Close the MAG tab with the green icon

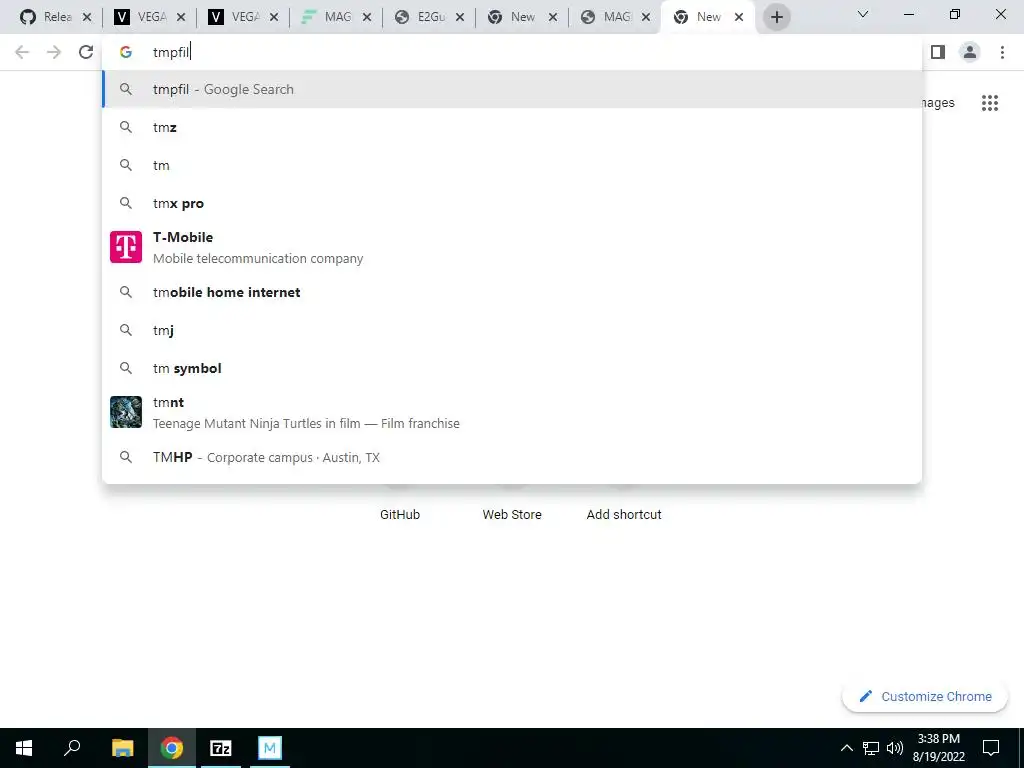pos(367,18)
